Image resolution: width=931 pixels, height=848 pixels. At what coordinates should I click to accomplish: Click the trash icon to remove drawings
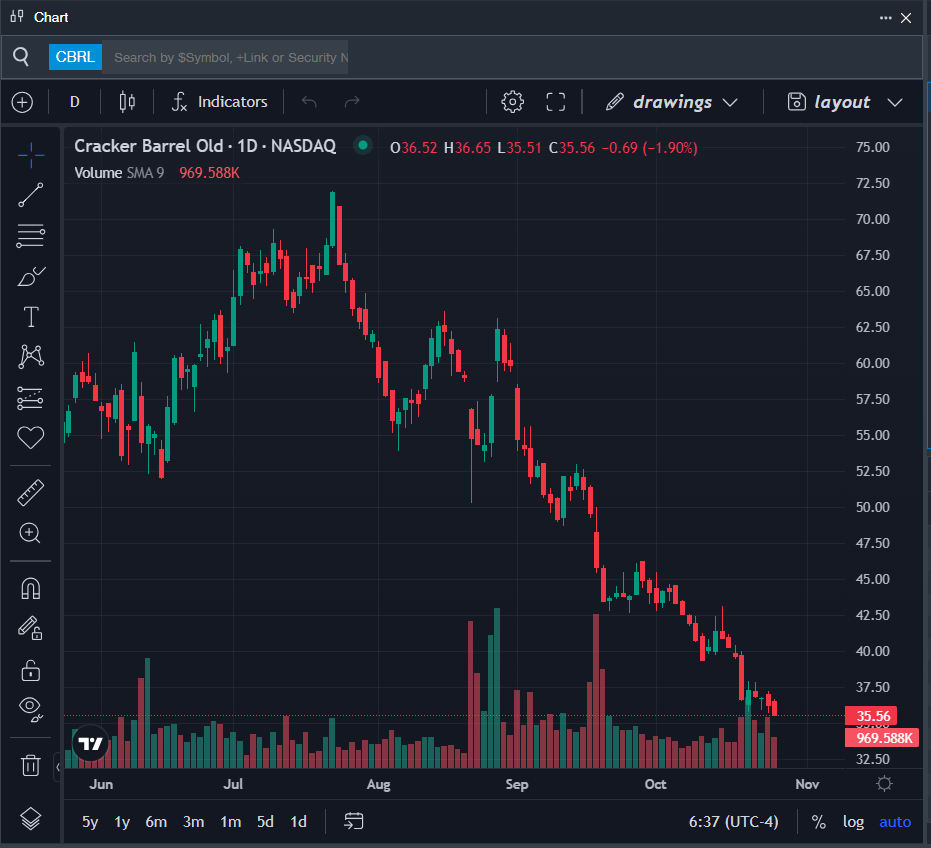31,766
